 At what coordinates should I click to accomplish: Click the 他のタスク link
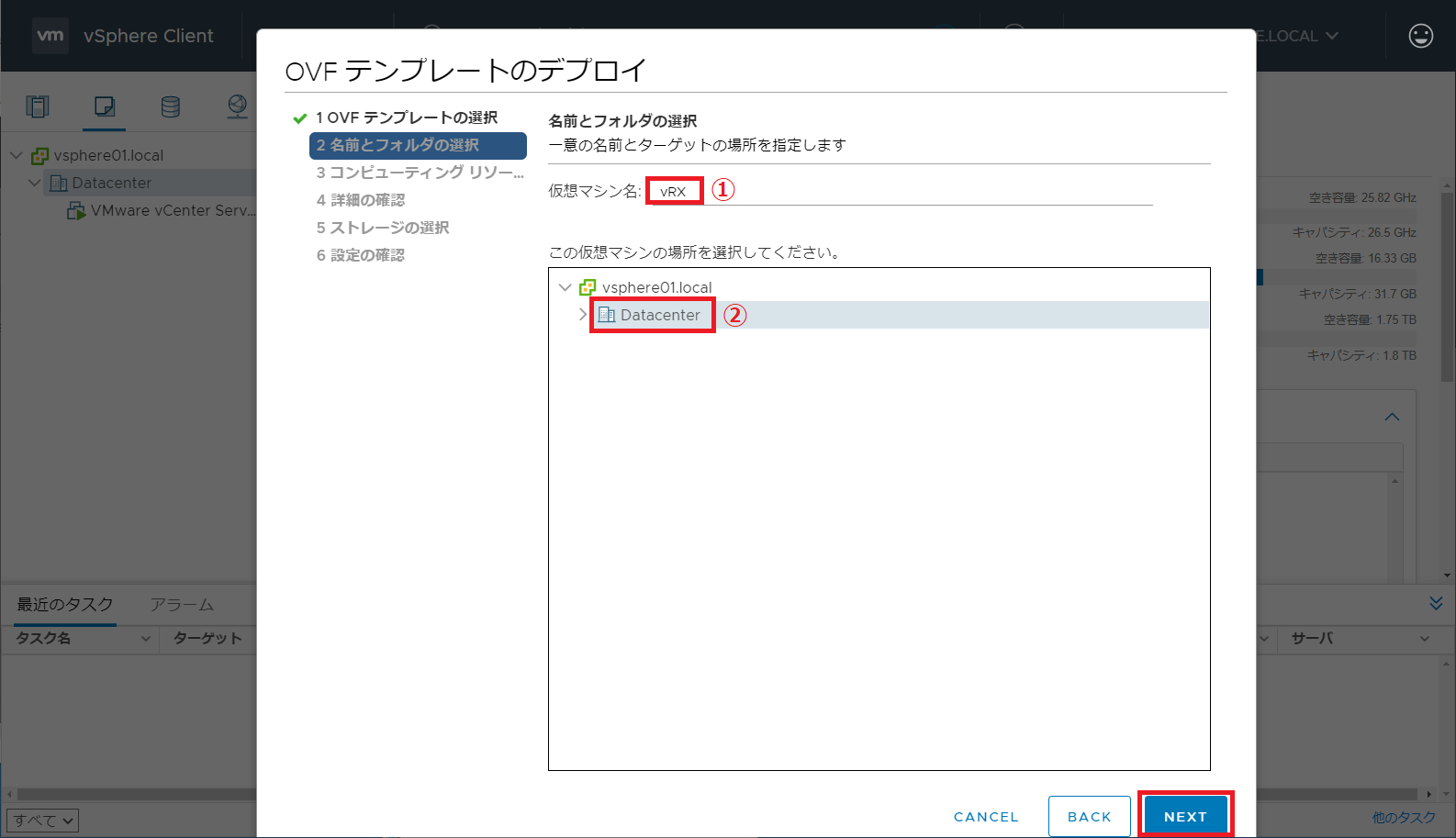pyautogui.click(x=1404, y=817)
